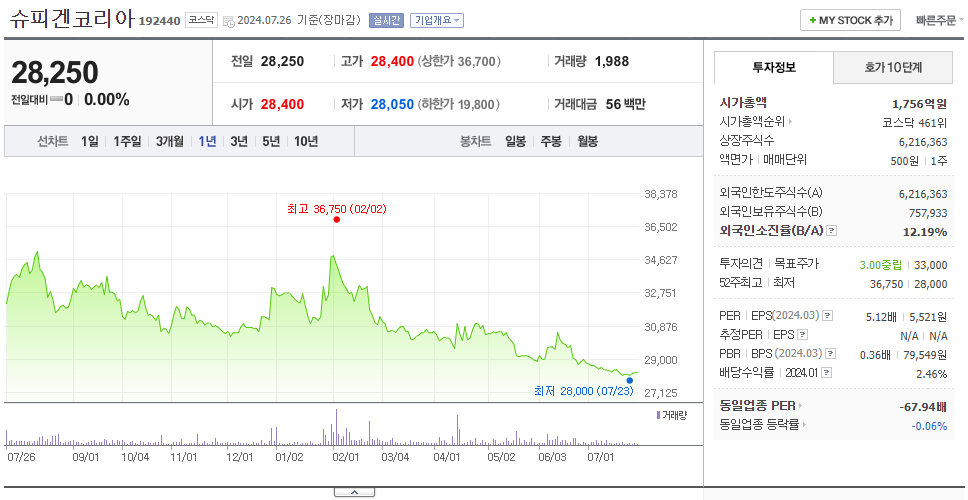Add stock with MY STOCK 추가 button
Screen dimensions: 968x500
tap(851, 20)
